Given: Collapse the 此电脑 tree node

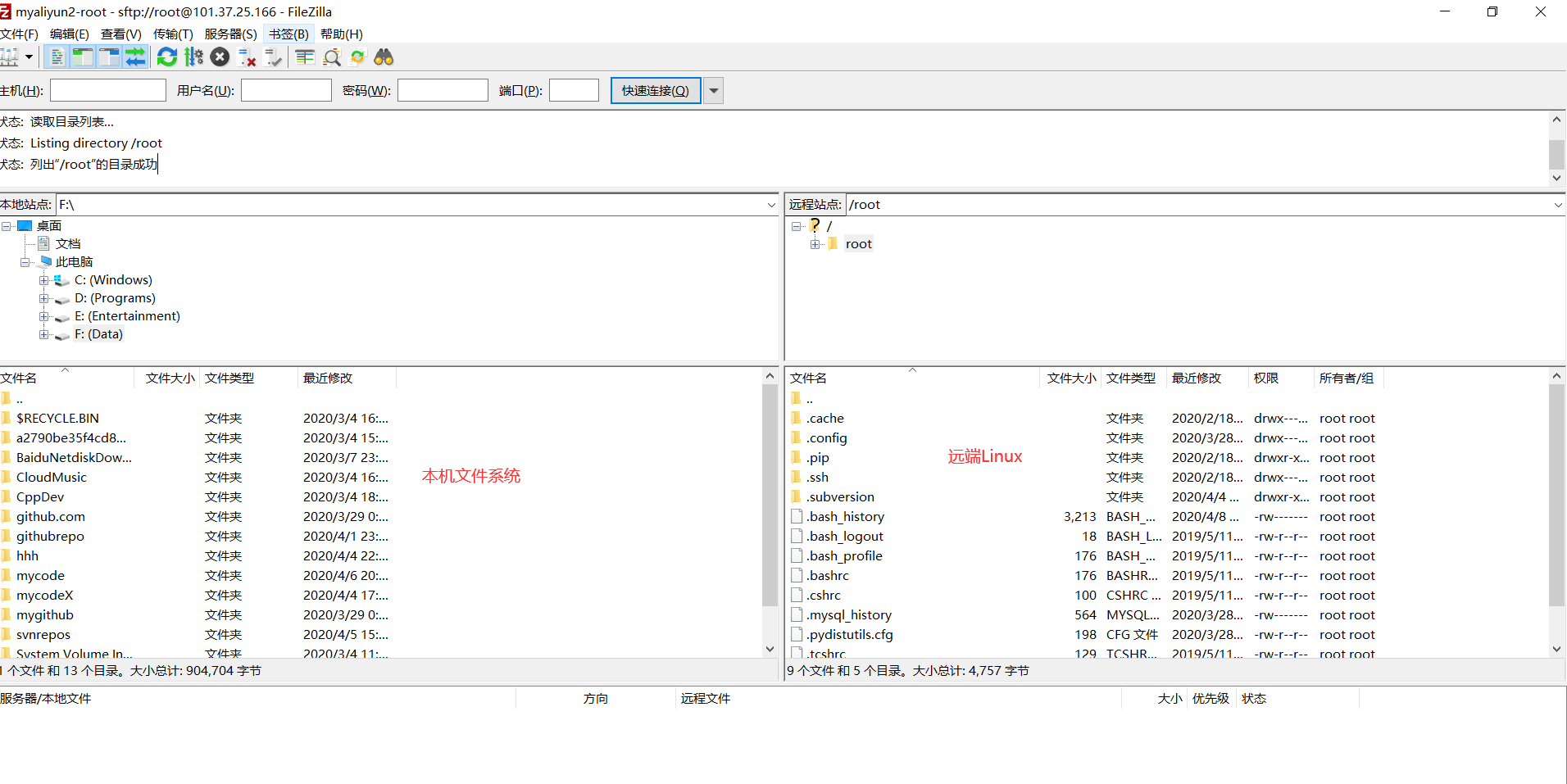Looking at the screenshot, I should coord(25,262).
